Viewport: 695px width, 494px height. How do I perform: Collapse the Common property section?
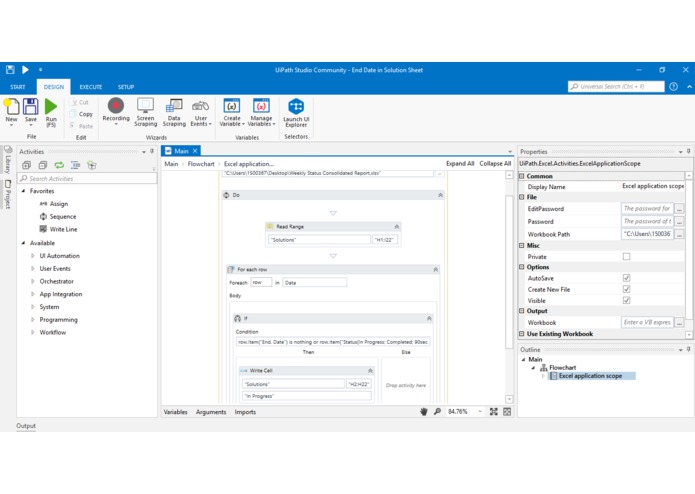pyautogui.click(x=522, y=176)
